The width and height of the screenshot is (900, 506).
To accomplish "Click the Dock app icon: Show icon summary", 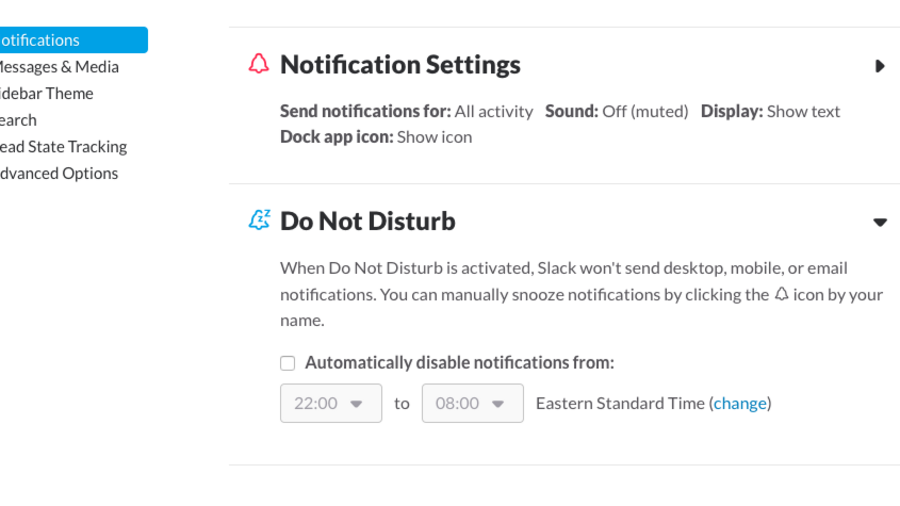I will [x=376, y=137].
